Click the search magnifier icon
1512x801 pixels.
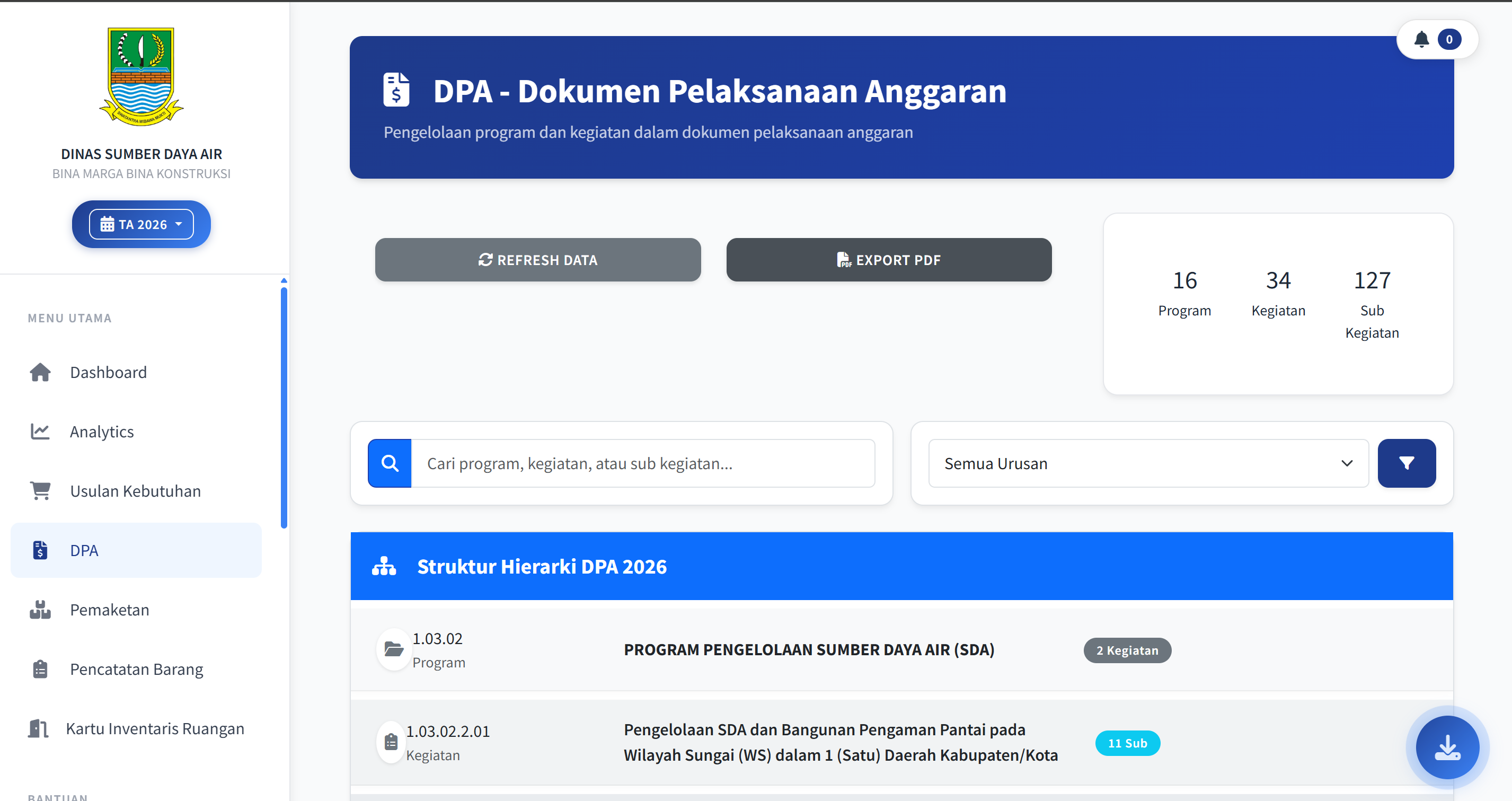click(389, 463)
